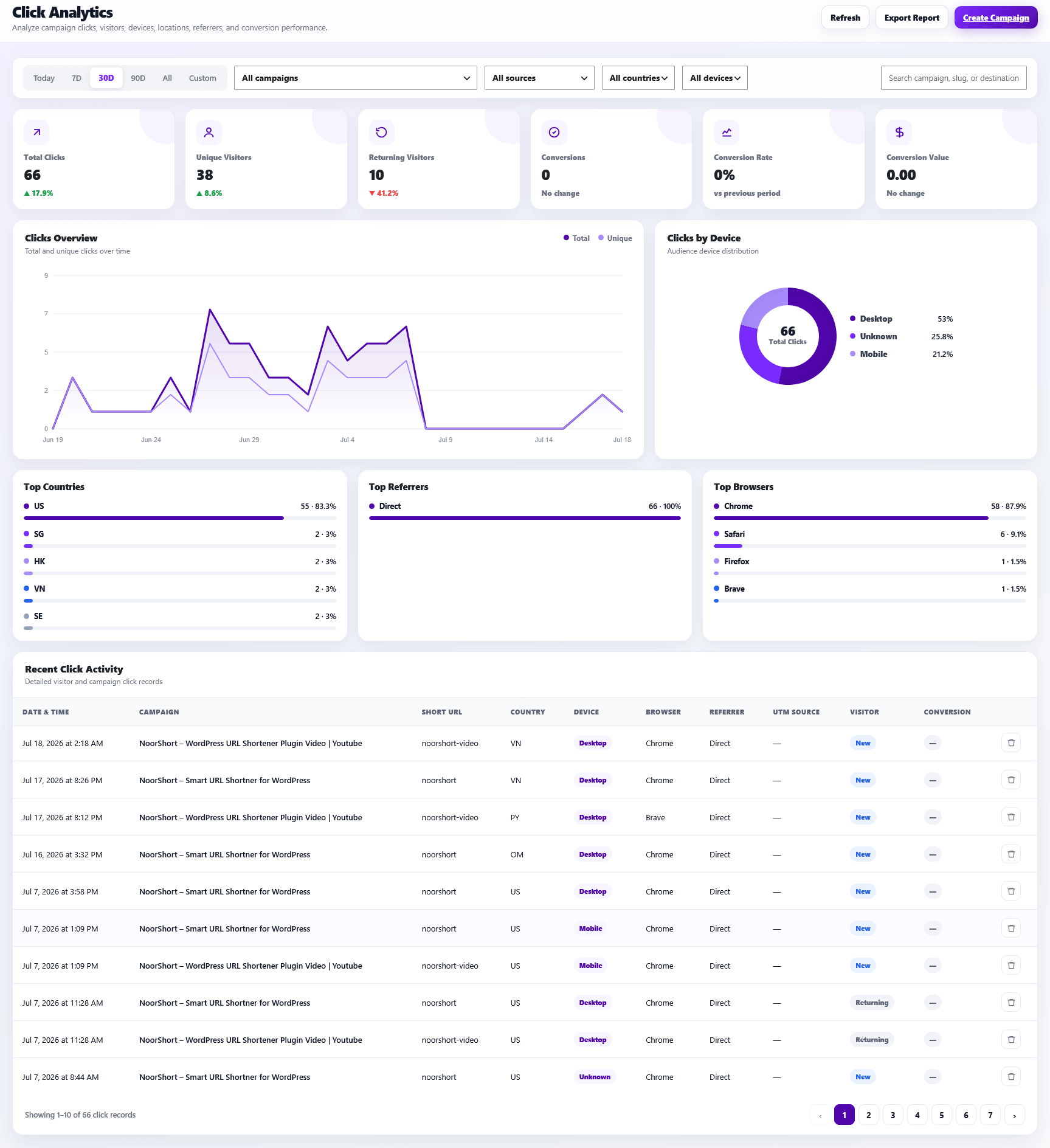
Task: Delete the Jul 7 1:09 PM noorshort record
Action: pyautogui.click(x=1011, y=928)
